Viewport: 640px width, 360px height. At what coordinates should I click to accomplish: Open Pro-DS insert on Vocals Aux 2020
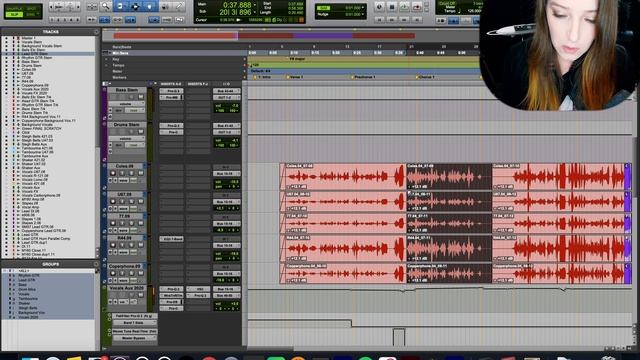171,302
